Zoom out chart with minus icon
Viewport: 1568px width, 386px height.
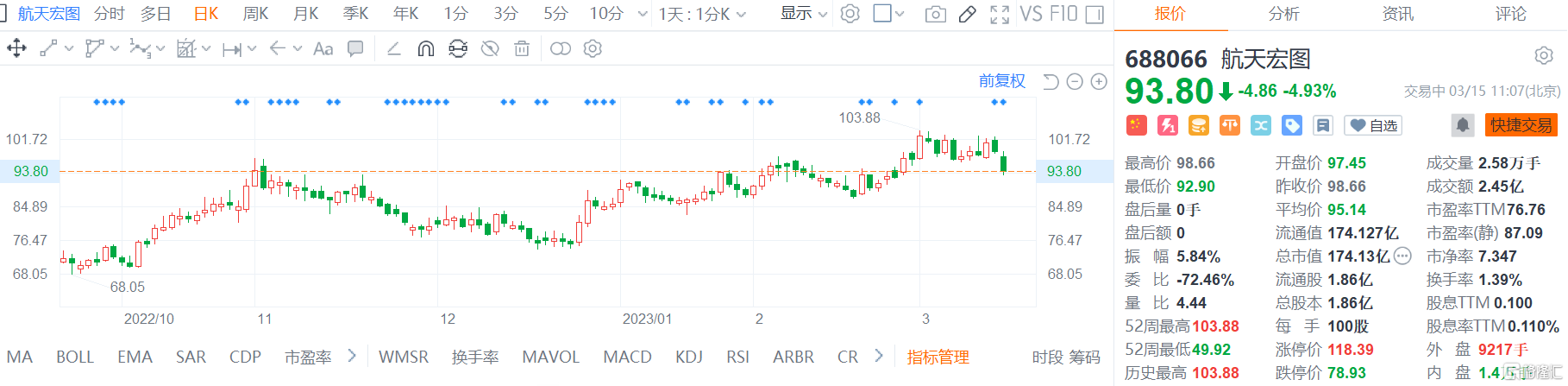point(1075,81)
